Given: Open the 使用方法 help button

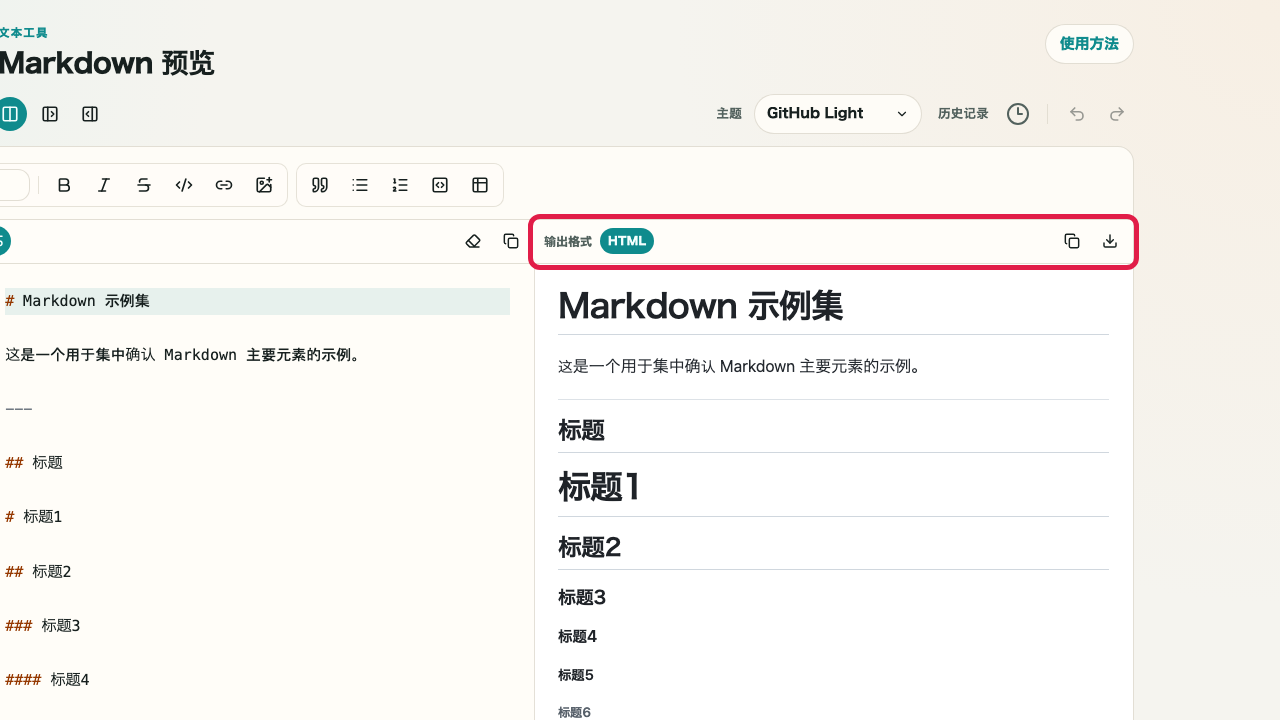Looking at the screenshot, I should [x=1089, y=44].
